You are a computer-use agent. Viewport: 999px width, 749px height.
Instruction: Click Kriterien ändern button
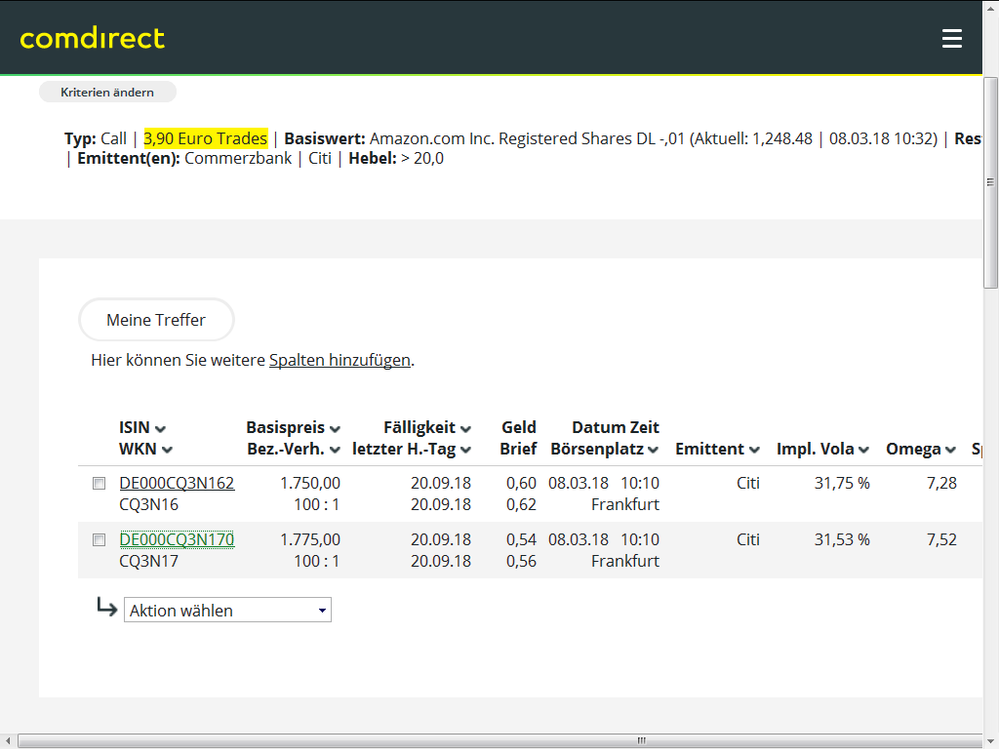[107, 92]
